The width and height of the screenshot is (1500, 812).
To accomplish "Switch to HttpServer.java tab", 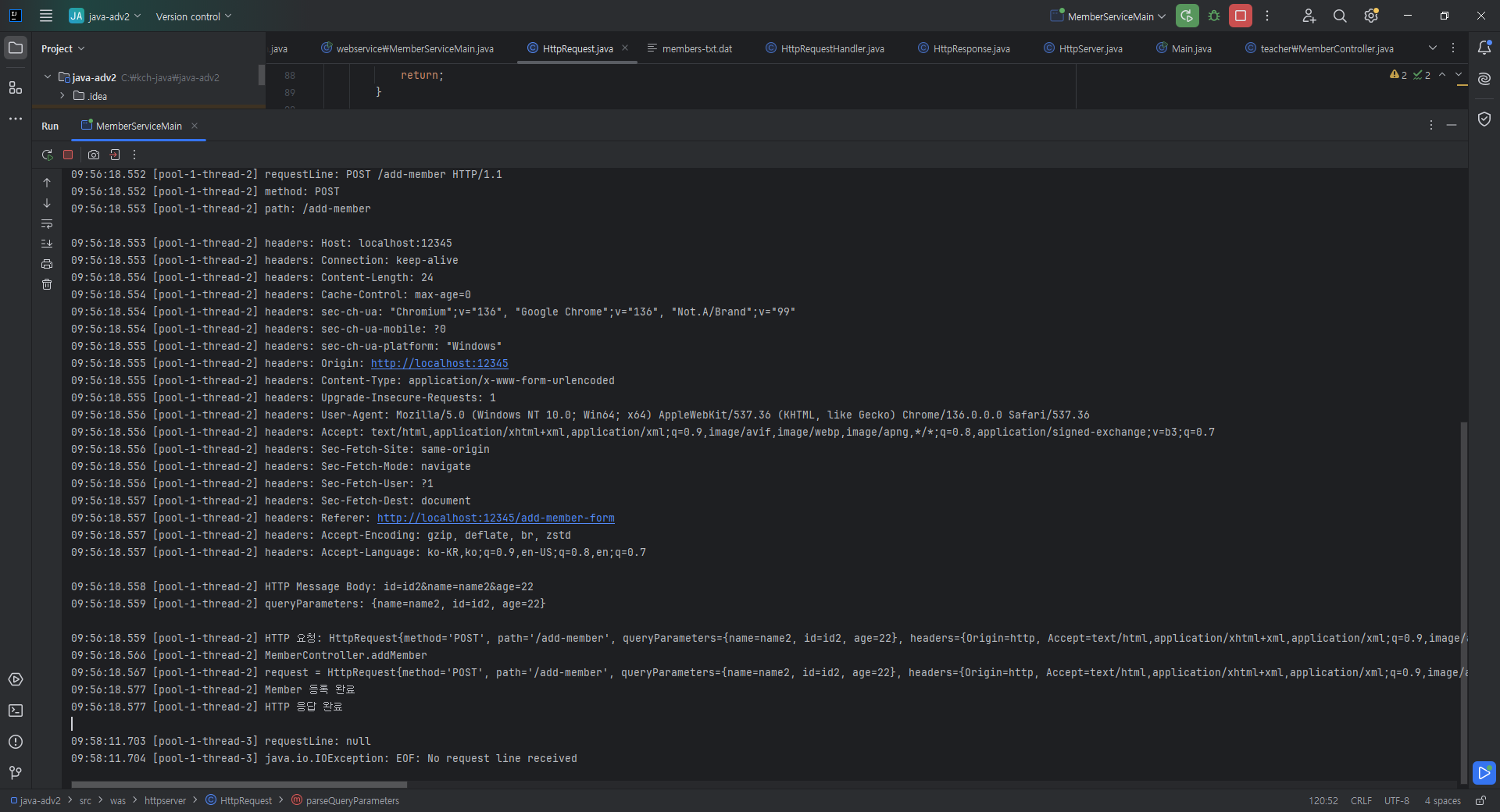I will click(1084, 48).
